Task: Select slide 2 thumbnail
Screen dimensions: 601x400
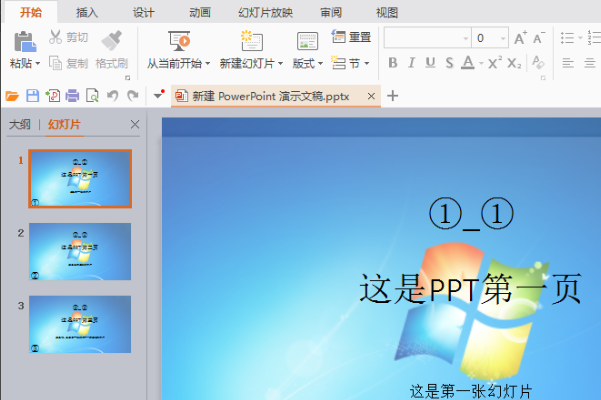Action: (x=80, y=251)
